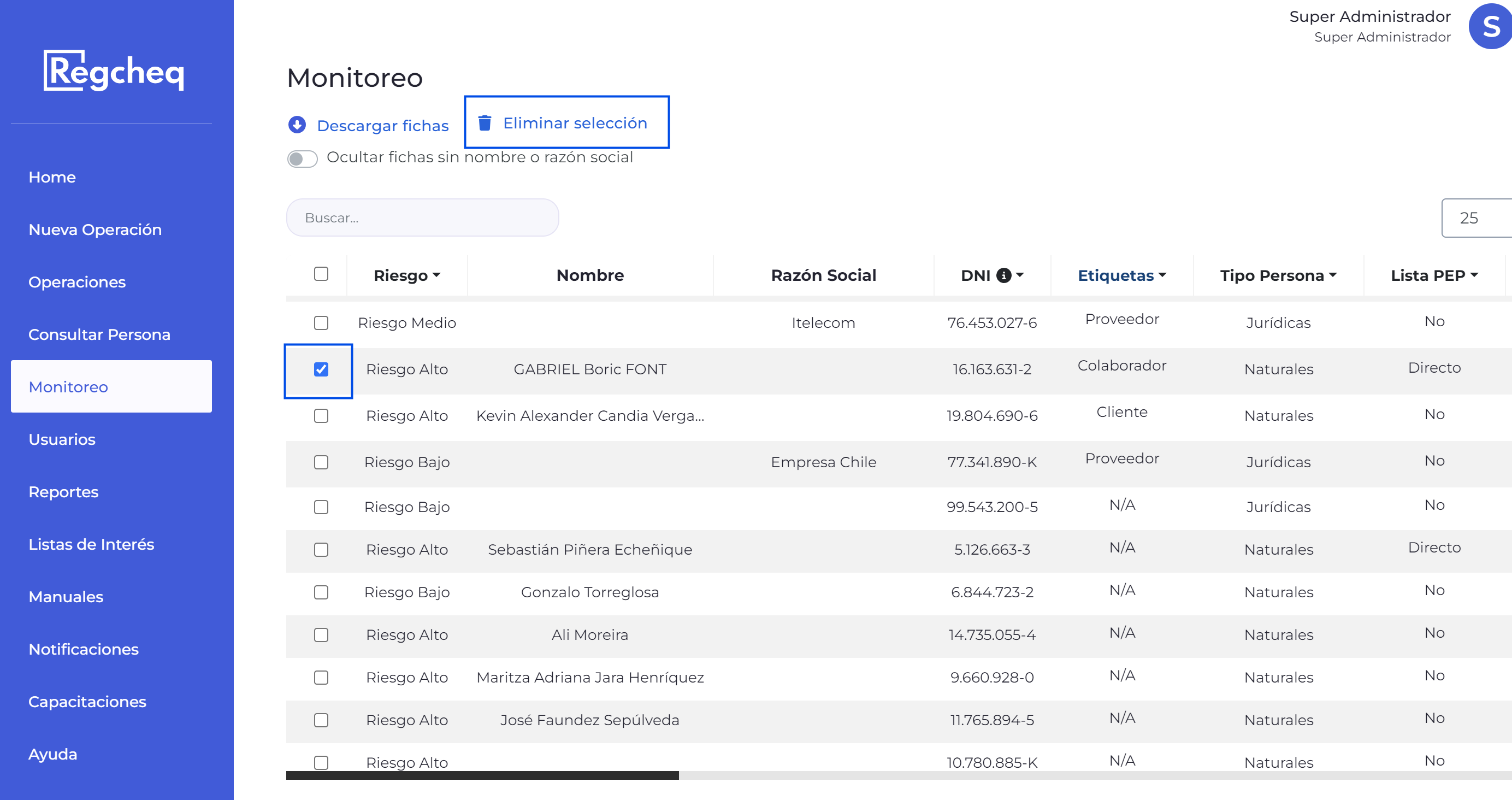Select the Empresa Chile row checkbox
This screenshot has height=800, width=1512.
[321, 462]
